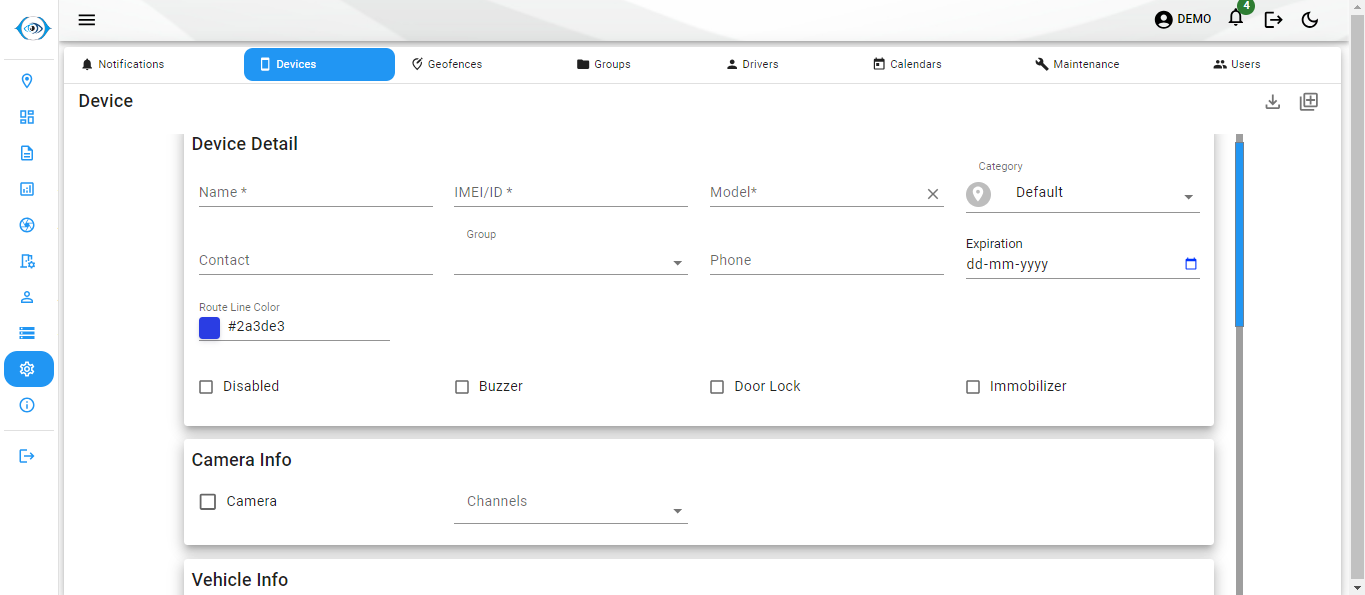Image resolution: width=1365 pixels, height=595 pixels.
Task: Enable the Disabled checkbox
Action: 206,386
